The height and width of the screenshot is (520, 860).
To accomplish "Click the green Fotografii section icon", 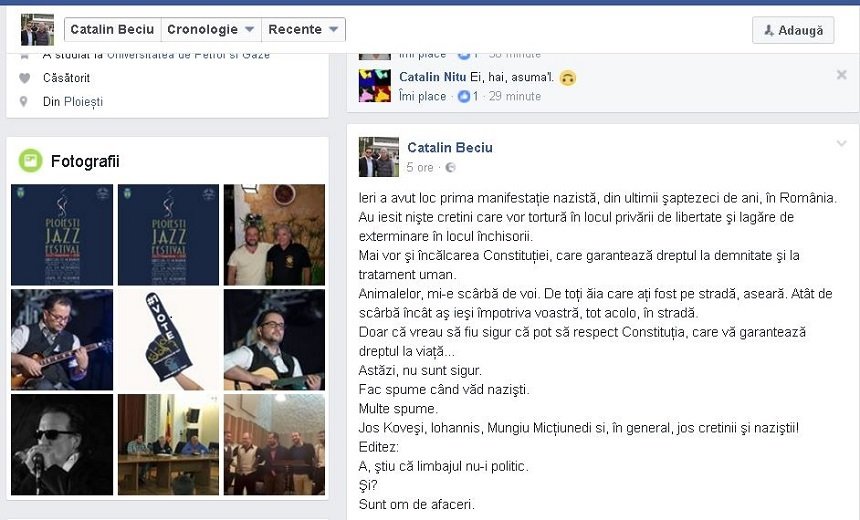I will click(x=30, y=161).
